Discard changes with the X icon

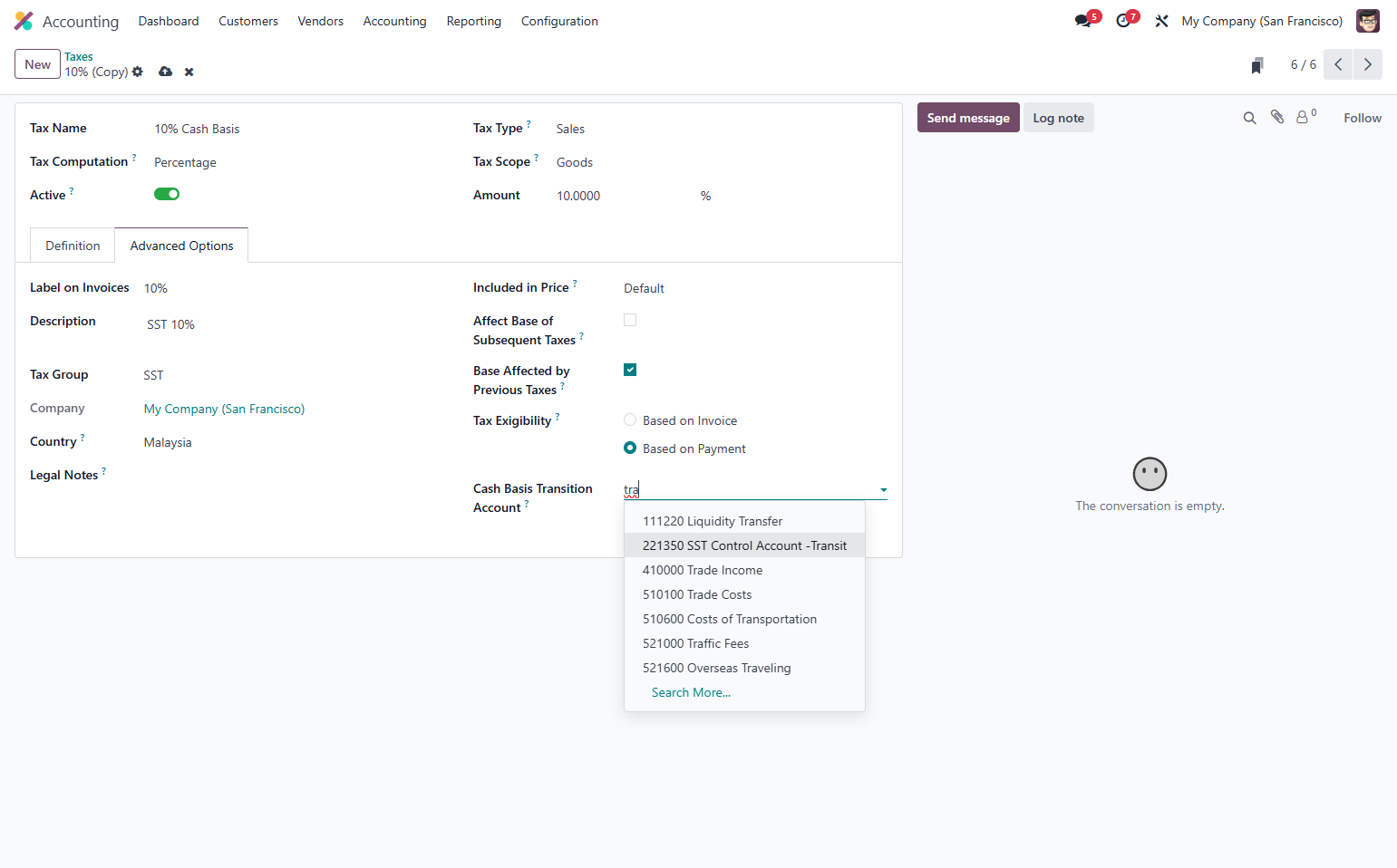189,72
